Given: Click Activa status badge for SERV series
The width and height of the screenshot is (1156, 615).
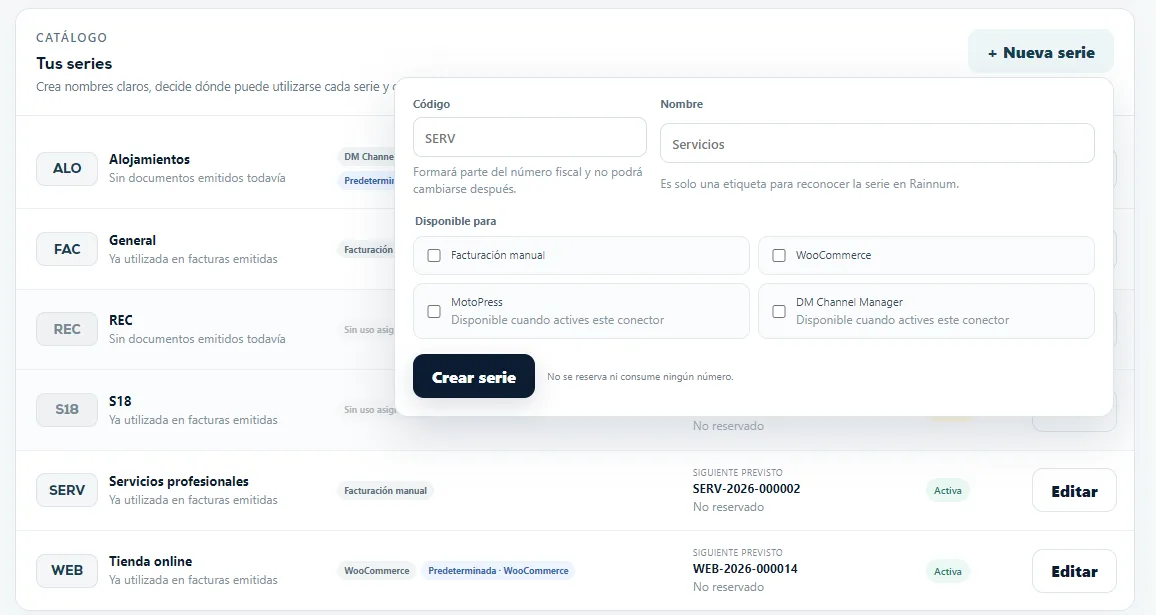Looking at the screenshot, I should [947, 490].
